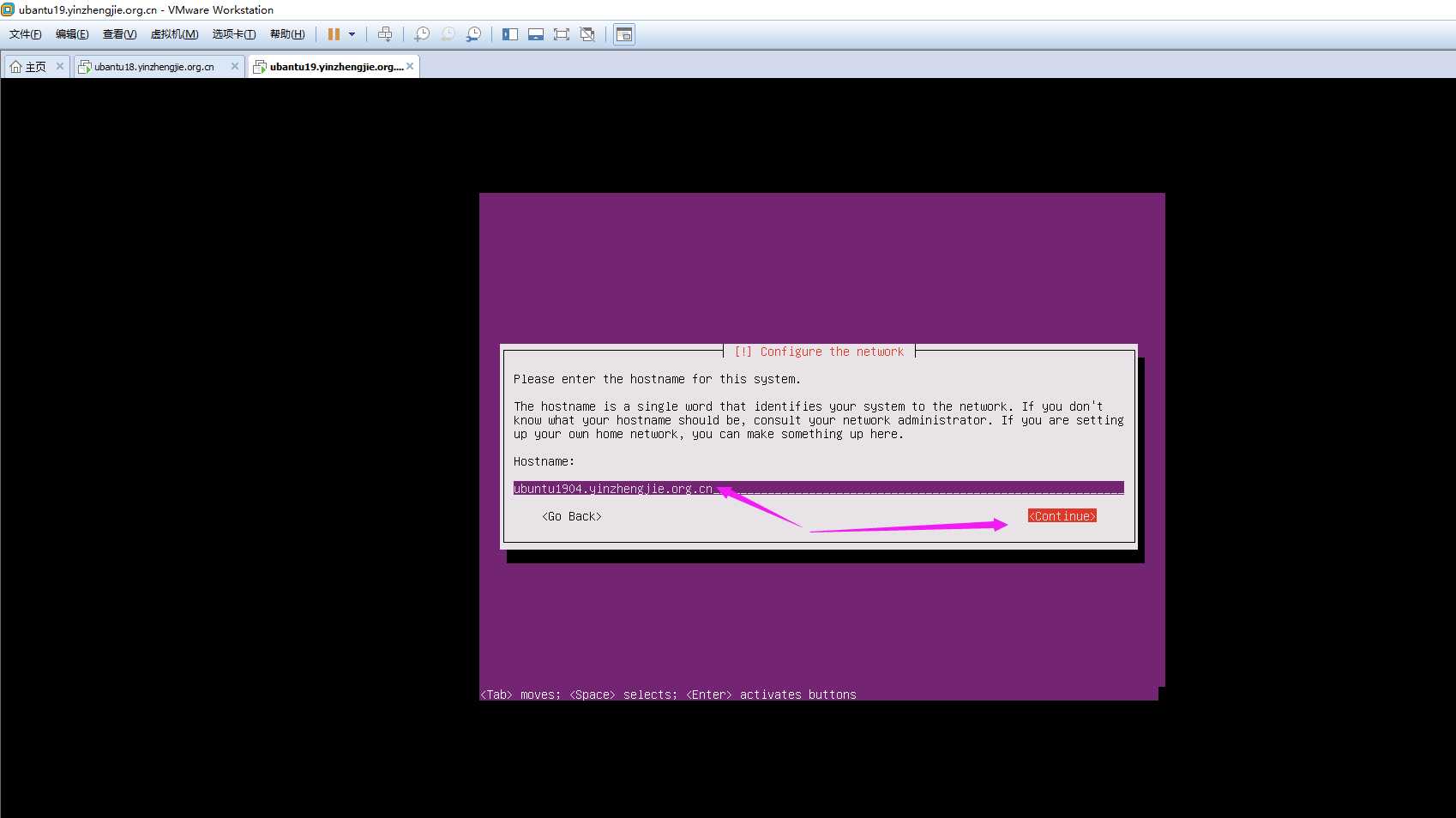
Task: Revert to the previous snapshot
Action: [448, 34]
